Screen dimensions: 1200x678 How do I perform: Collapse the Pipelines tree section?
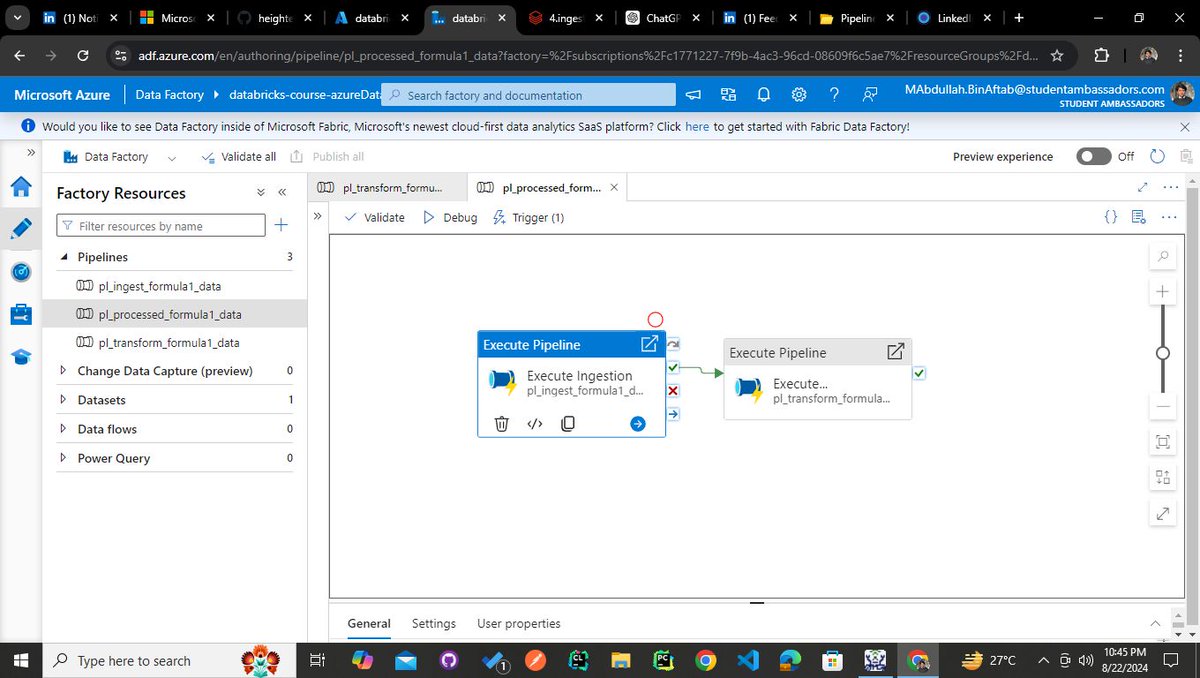click(x=65, y=257)
